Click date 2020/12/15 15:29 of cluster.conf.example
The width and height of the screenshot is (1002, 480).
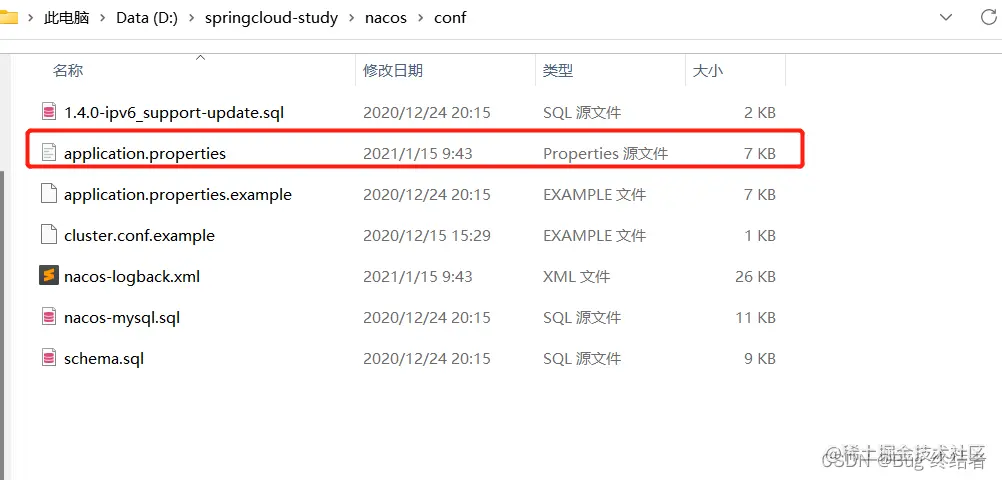click(427, 235)
